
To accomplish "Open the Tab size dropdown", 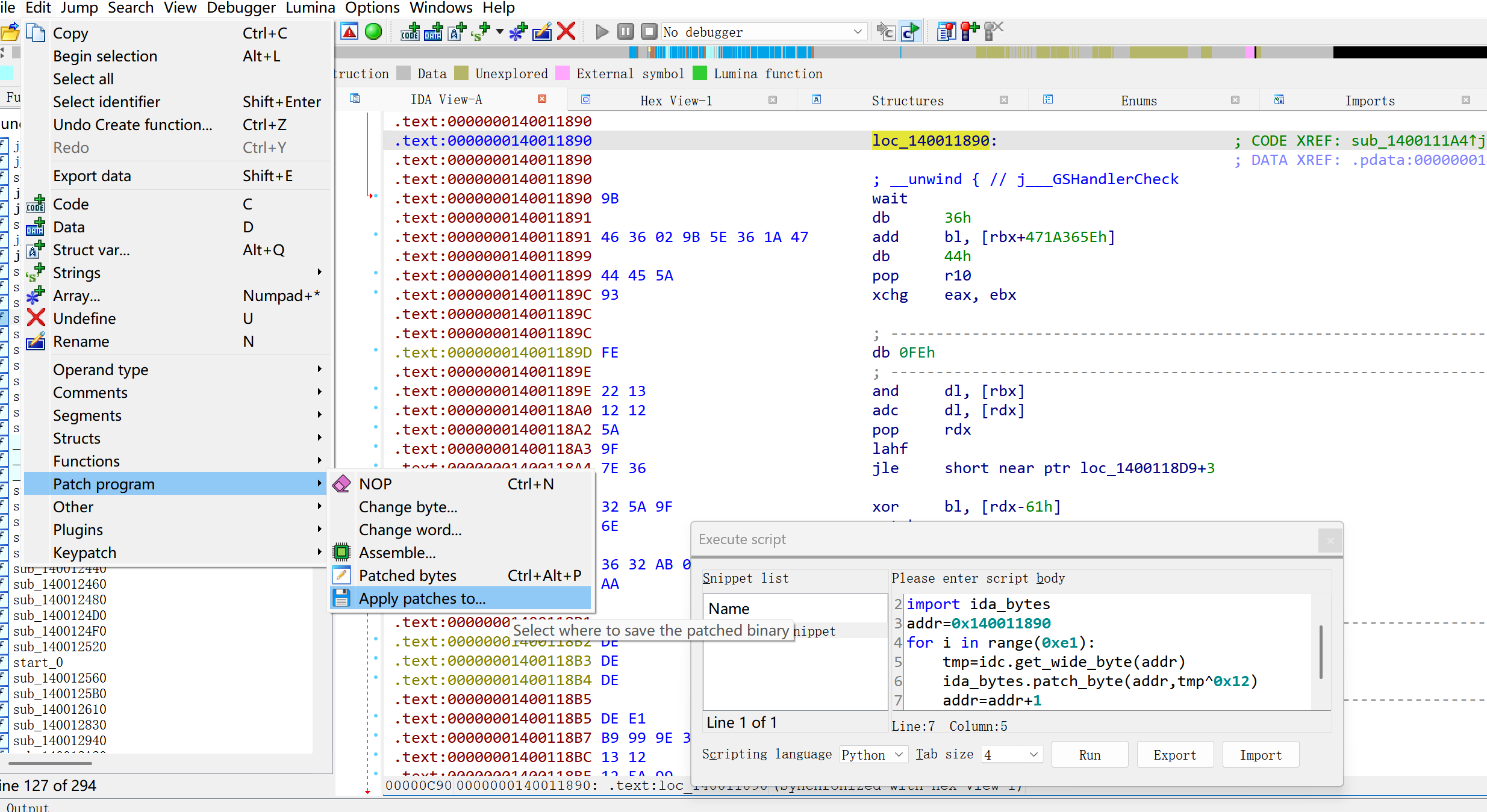I will pos(1012,755).
